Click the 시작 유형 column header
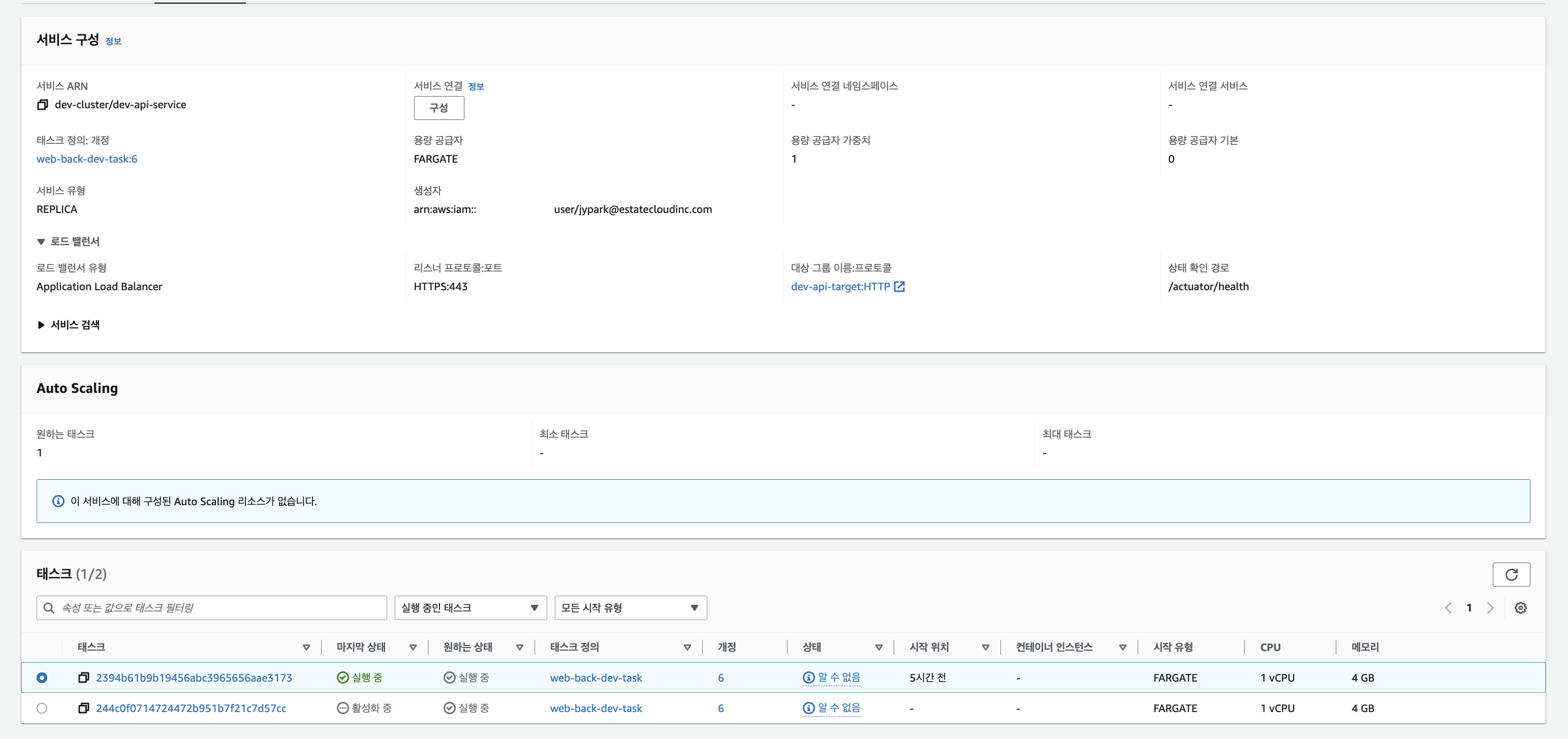Image resolution: width=1568 pixels, height=739 pixels. (x=1173, y=647)
